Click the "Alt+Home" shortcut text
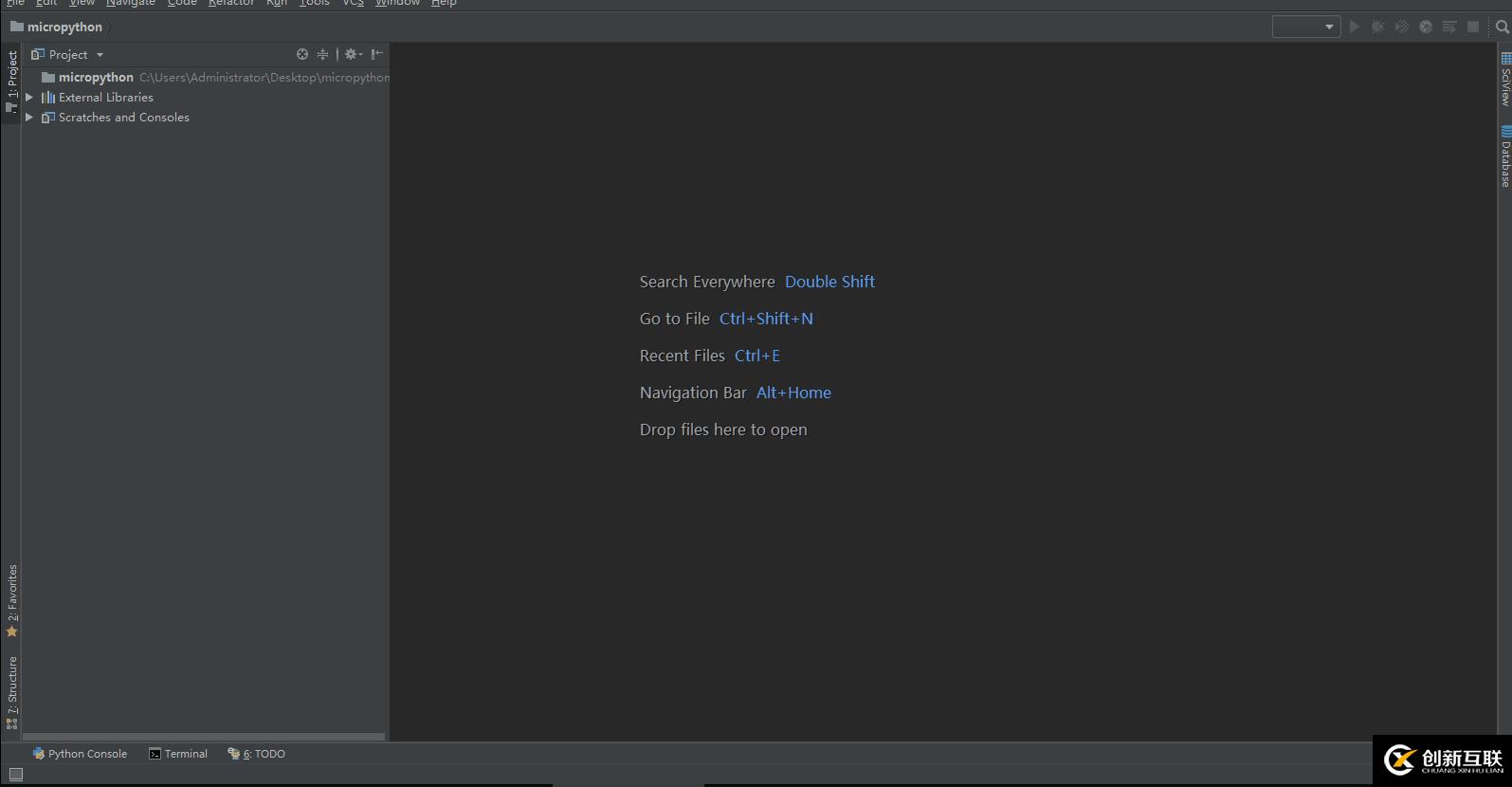1512x787 pixels. click(793, 393)
